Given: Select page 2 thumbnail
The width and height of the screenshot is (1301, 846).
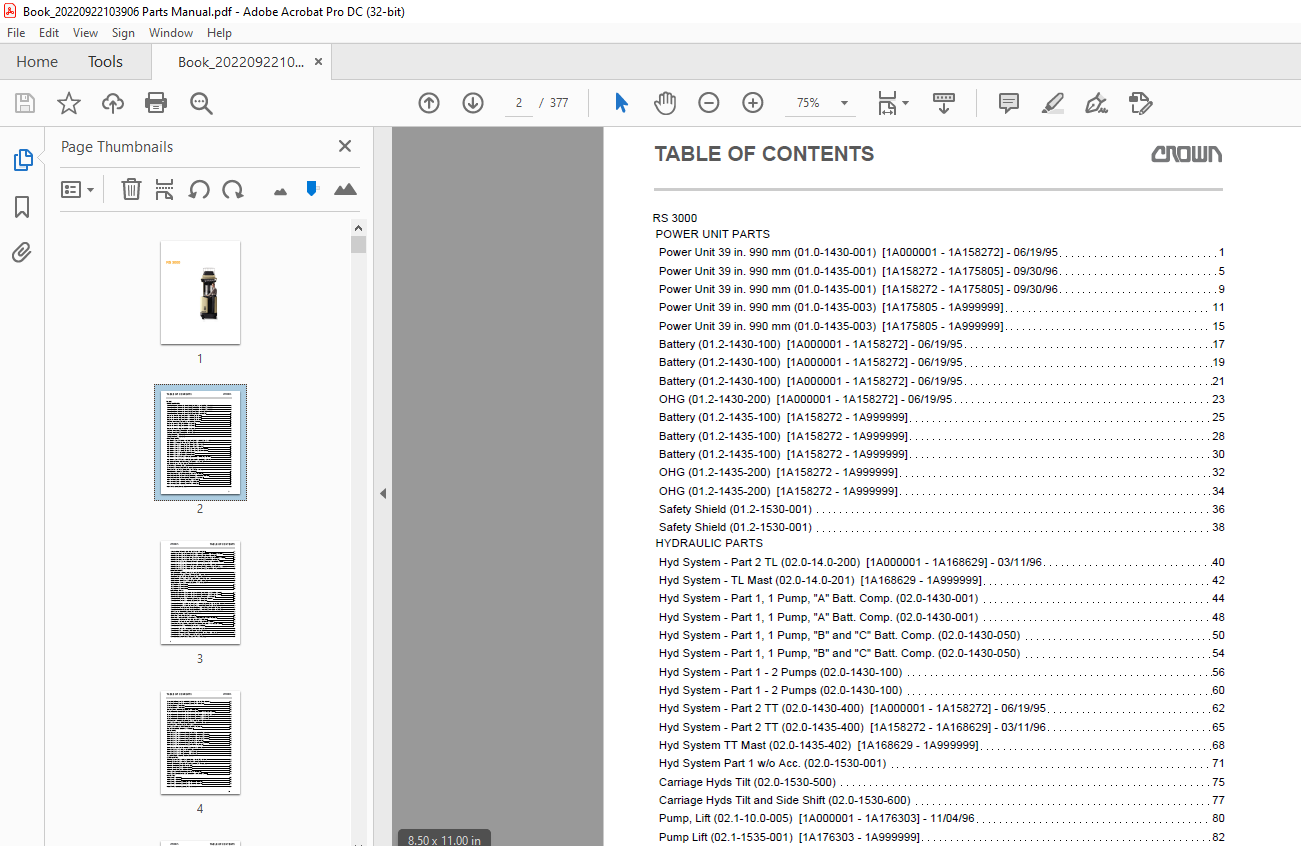Looking at the screenshot, I should (x=200, y=442).
